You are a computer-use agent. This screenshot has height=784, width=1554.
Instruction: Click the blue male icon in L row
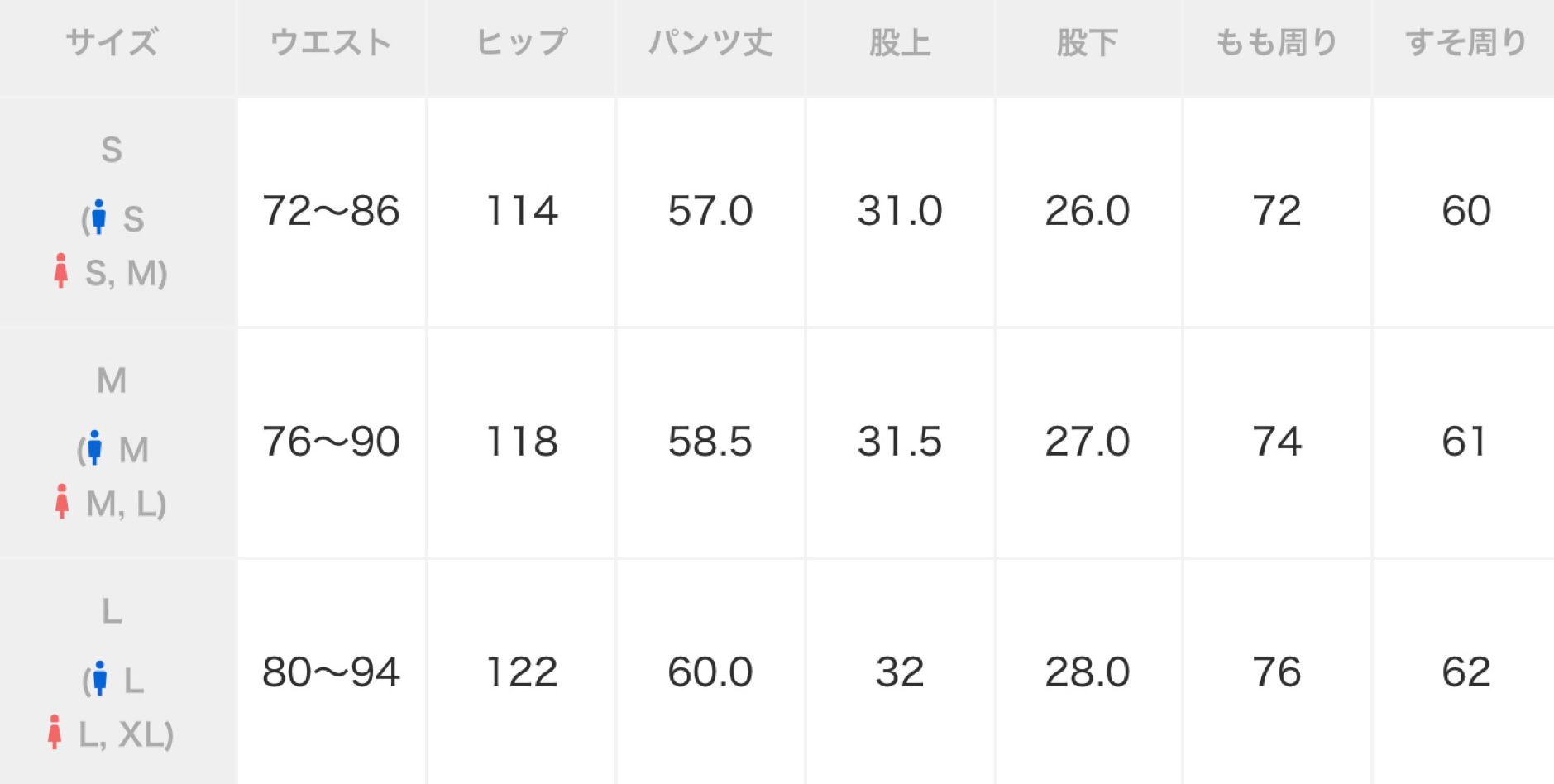[100, 678]
